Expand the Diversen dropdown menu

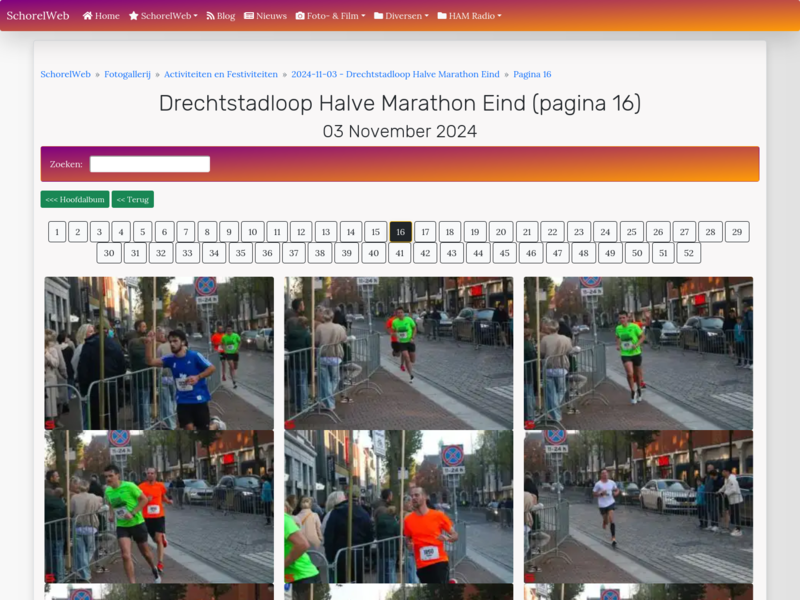(x=402, y=16)
